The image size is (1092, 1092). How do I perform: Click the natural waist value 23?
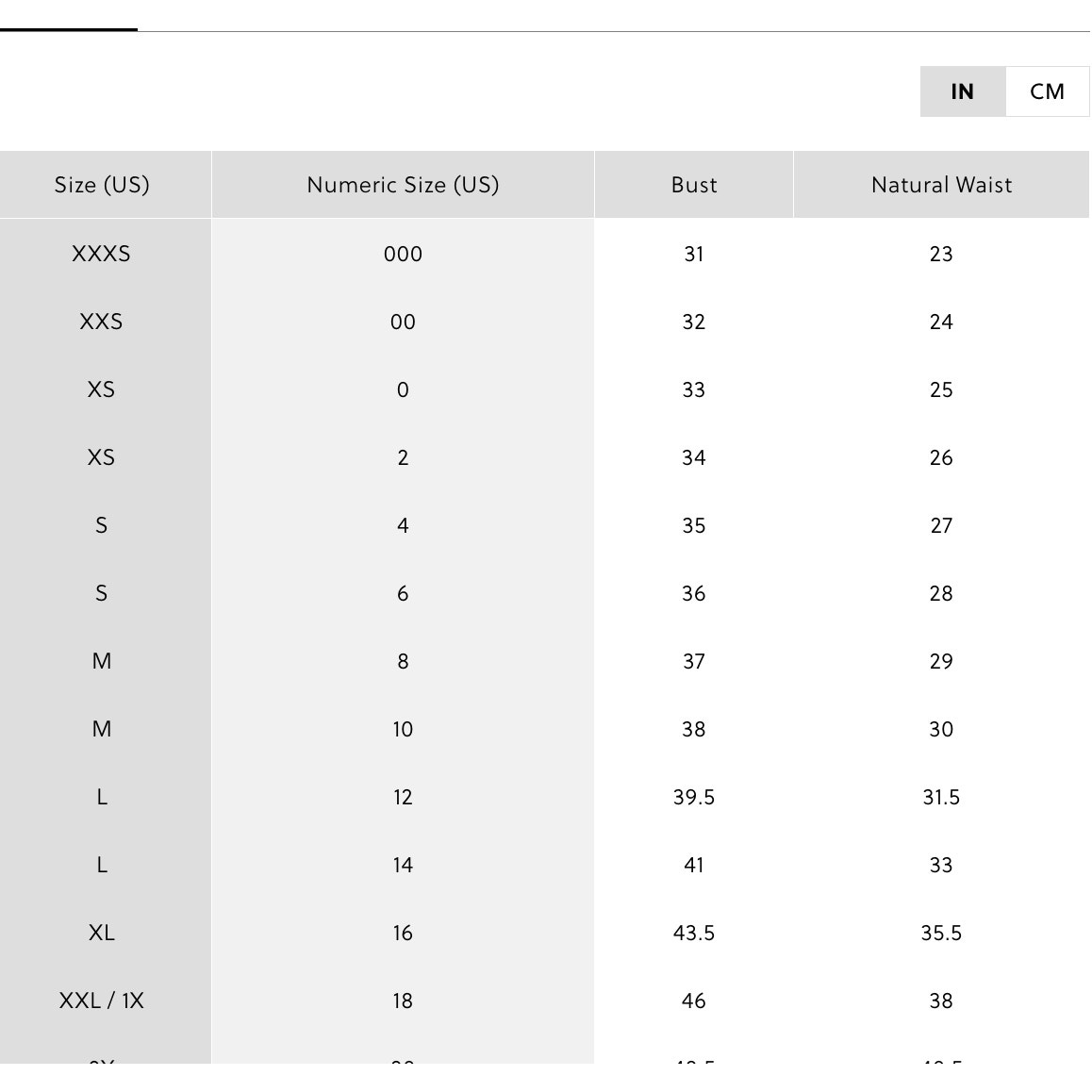[x=941, y=254]
